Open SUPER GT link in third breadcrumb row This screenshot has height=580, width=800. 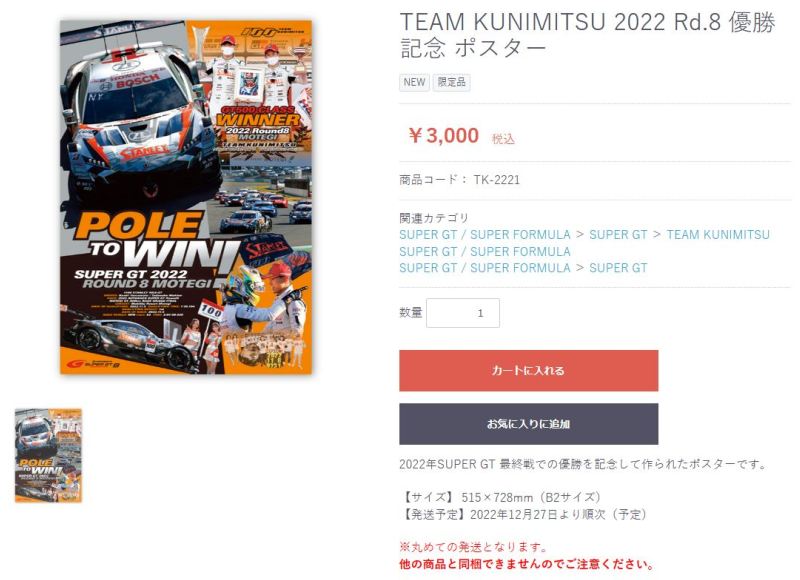618,268
